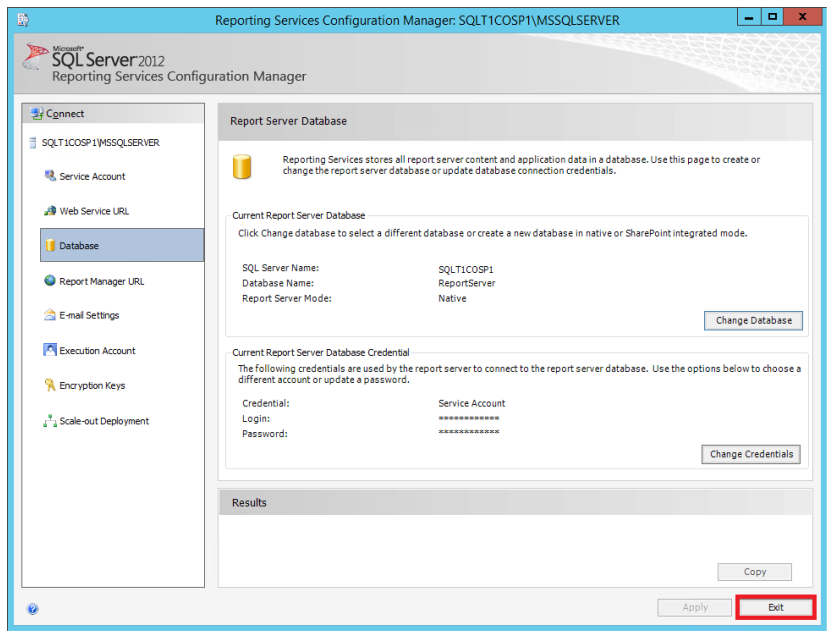This screenshot has height=638, width=833.
Task: Open the Web Service URL page
Action: (x=94, y=211)
